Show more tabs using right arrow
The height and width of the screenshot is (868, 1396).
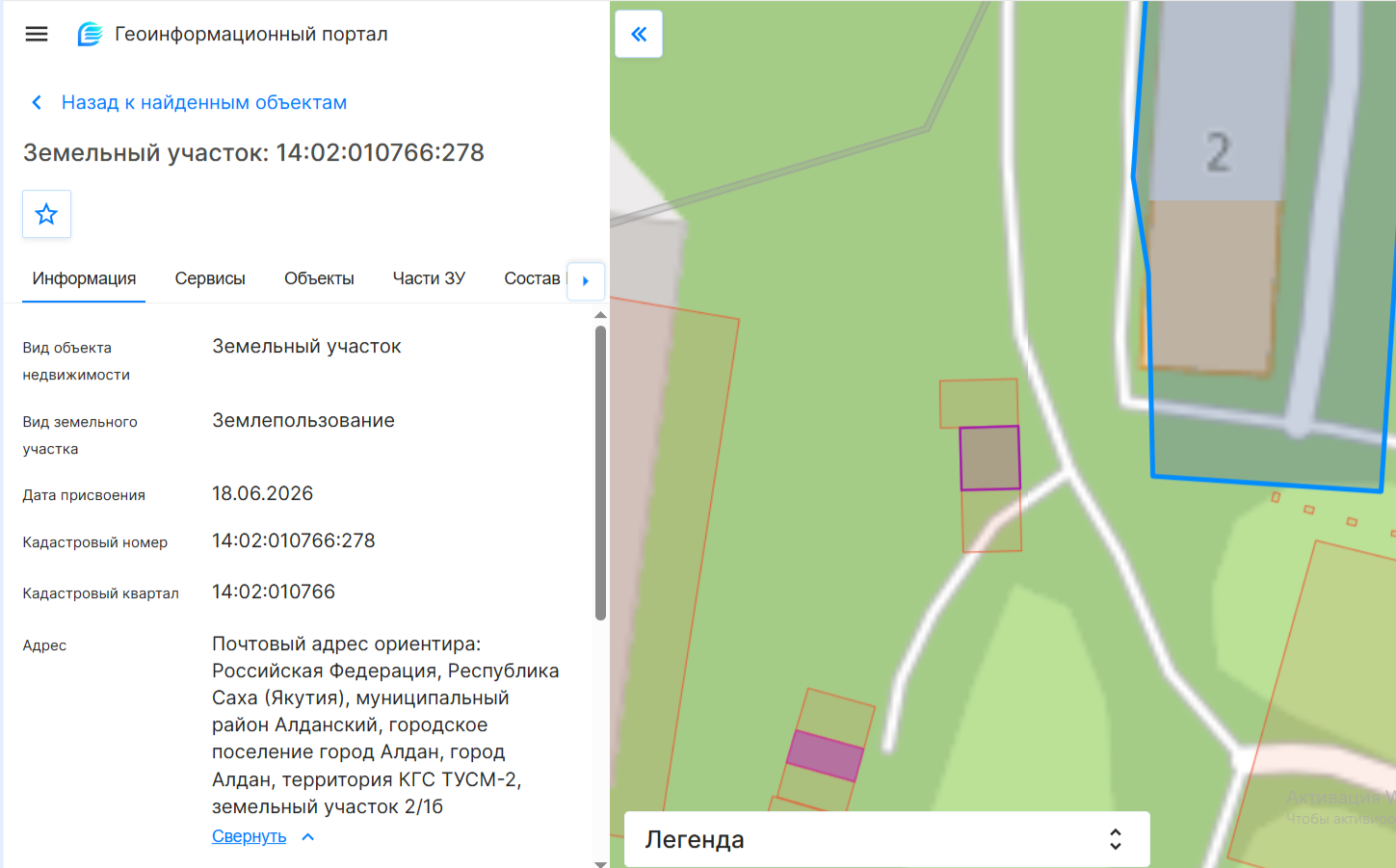[x=586, y=281]
